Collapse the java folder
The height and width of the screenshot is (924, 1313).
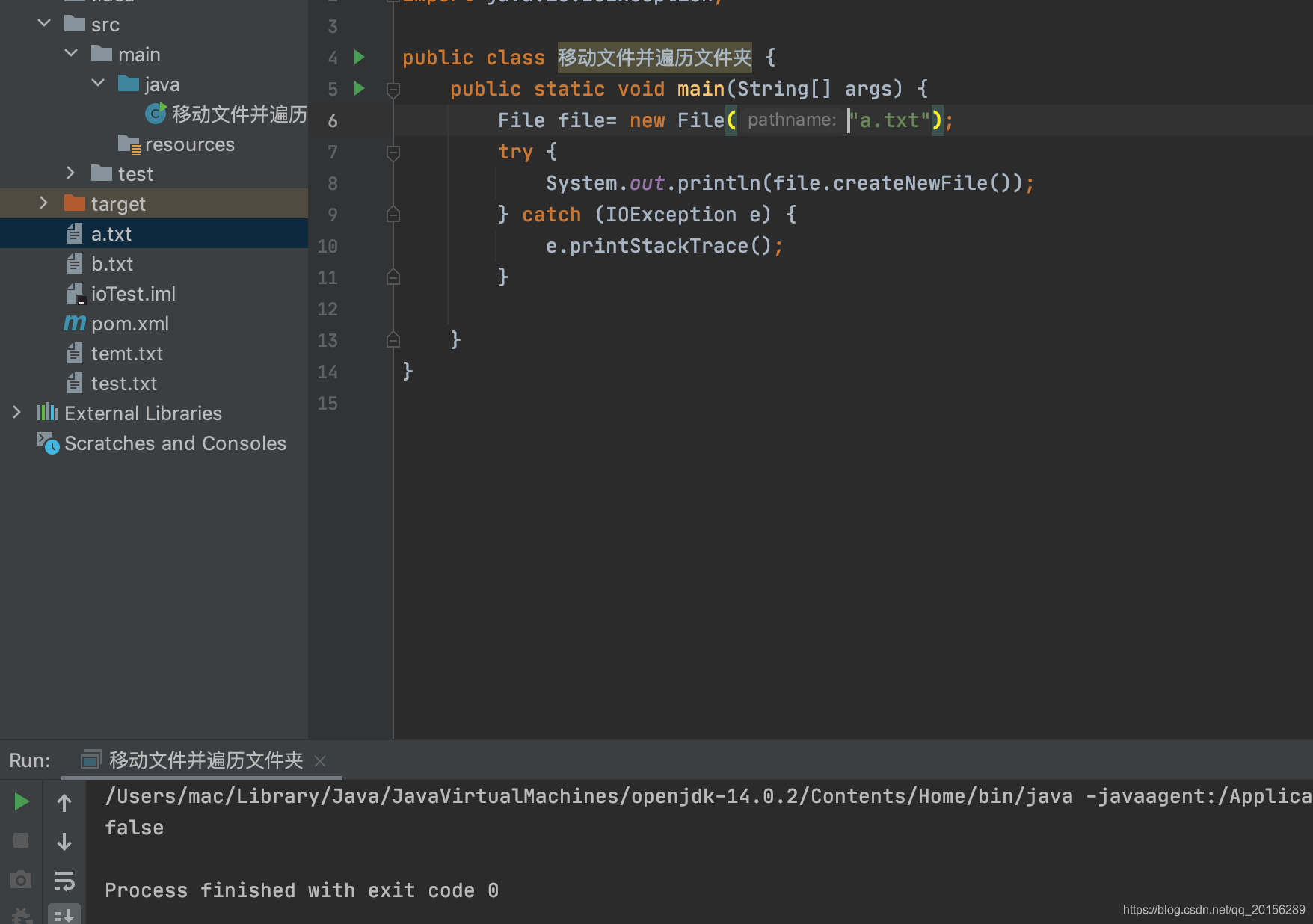(98, 83)
